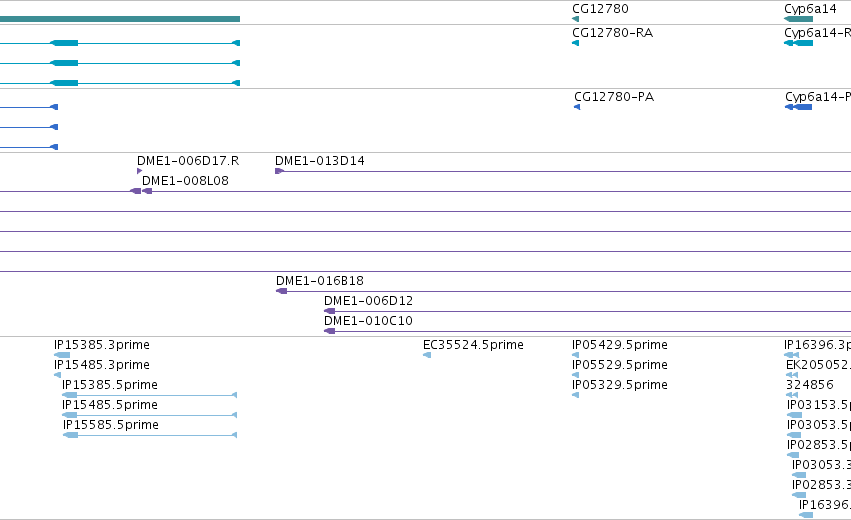The image size is (851, 520).
Task: Click the IP15585.5prime spliced feature line
Action: [x=150, y=435]
